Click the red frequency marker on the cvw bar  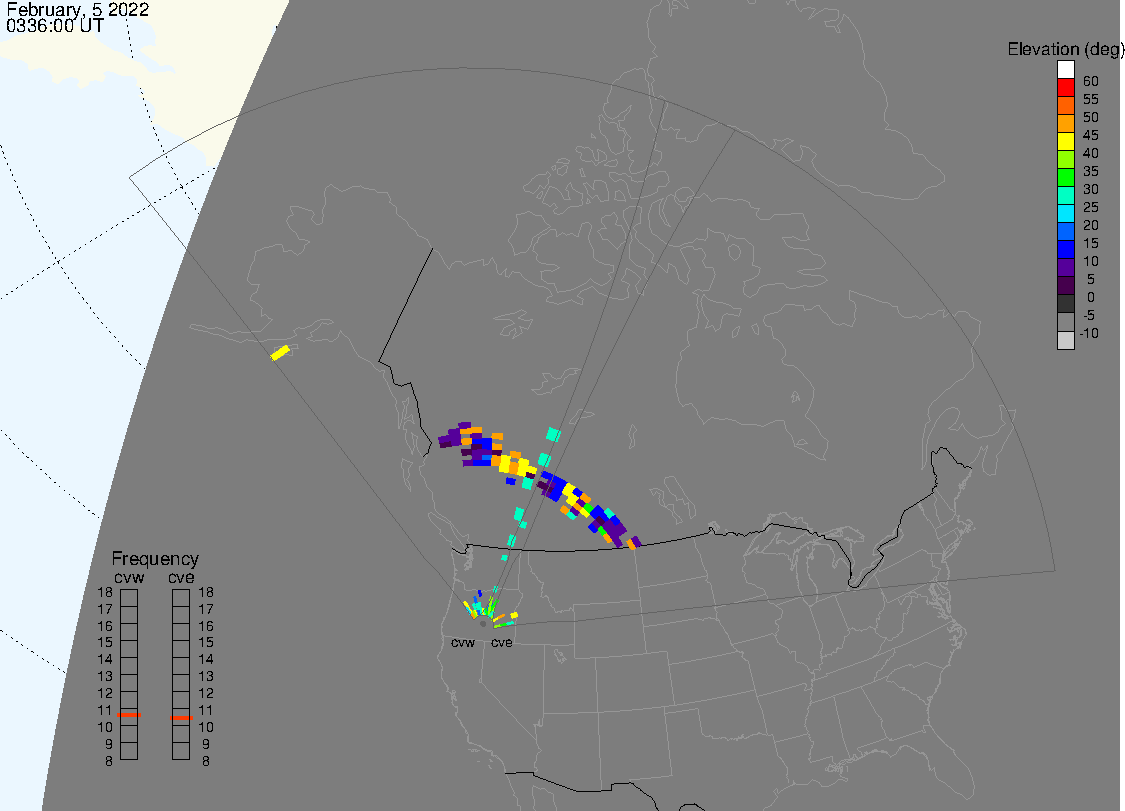point(129,715)
